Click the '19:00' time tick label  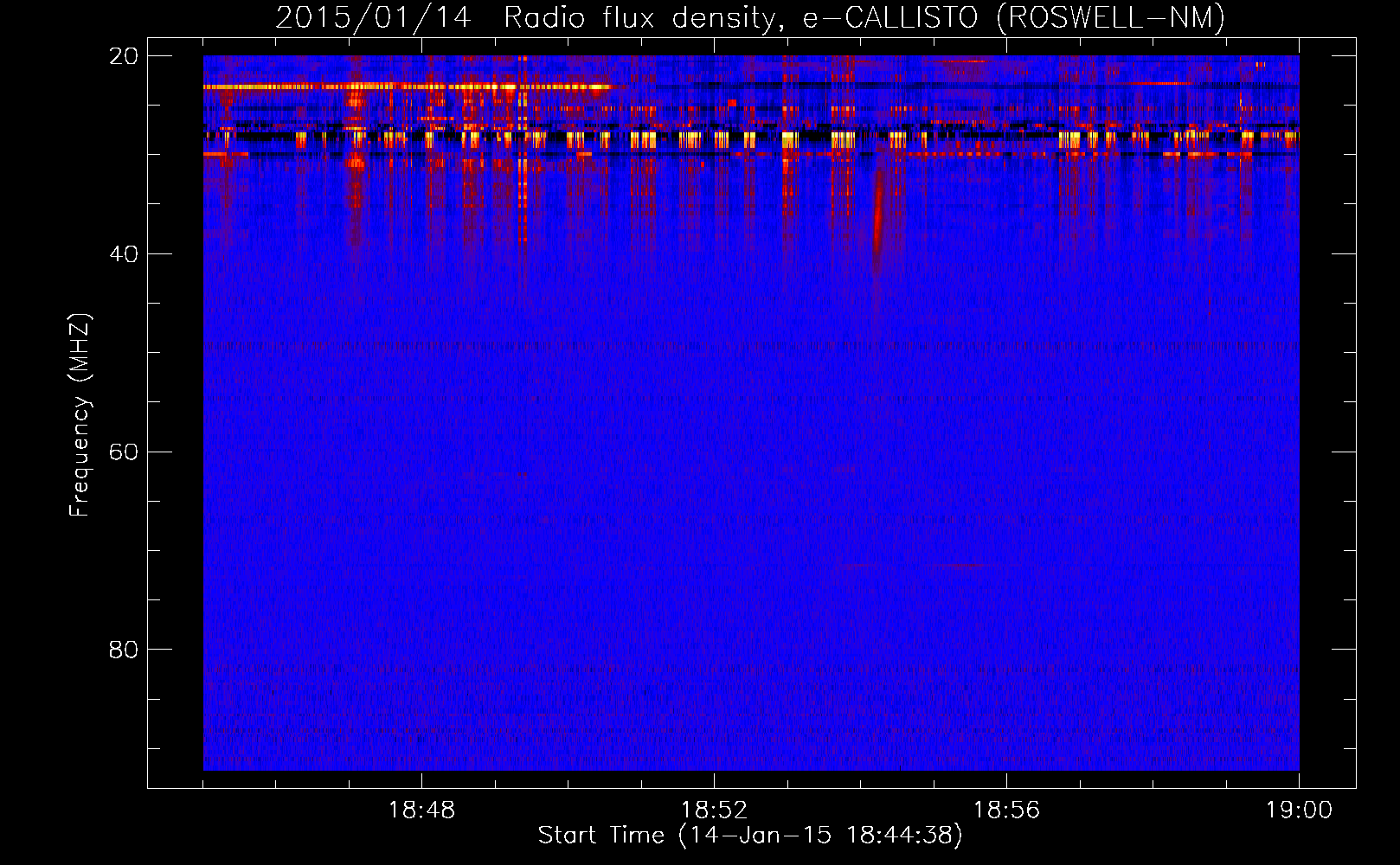point(1299,811)
